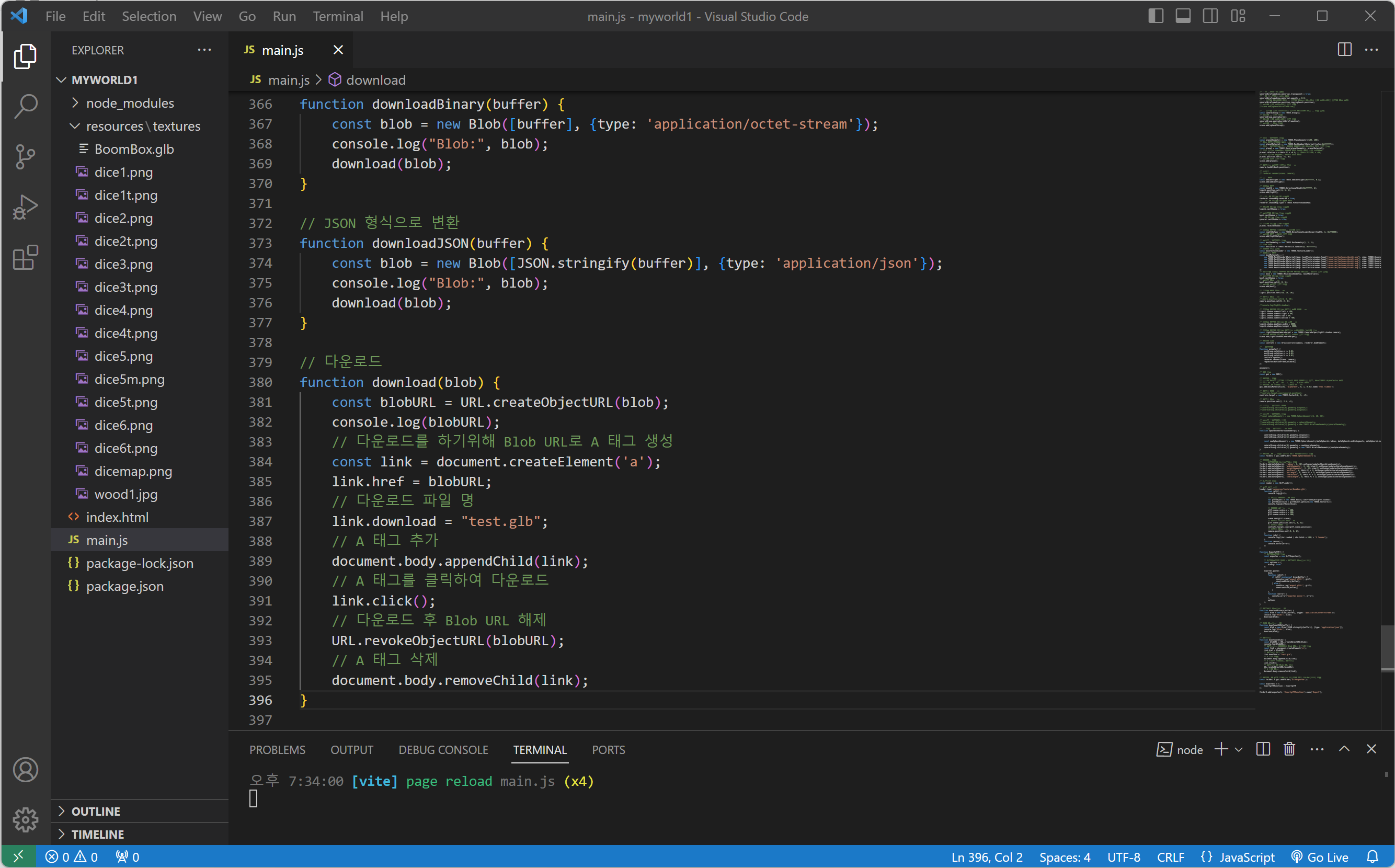Open the new terminal launch profile dropdown
The height and width of the screenshot is (868, 1395).
[1239, 749]
